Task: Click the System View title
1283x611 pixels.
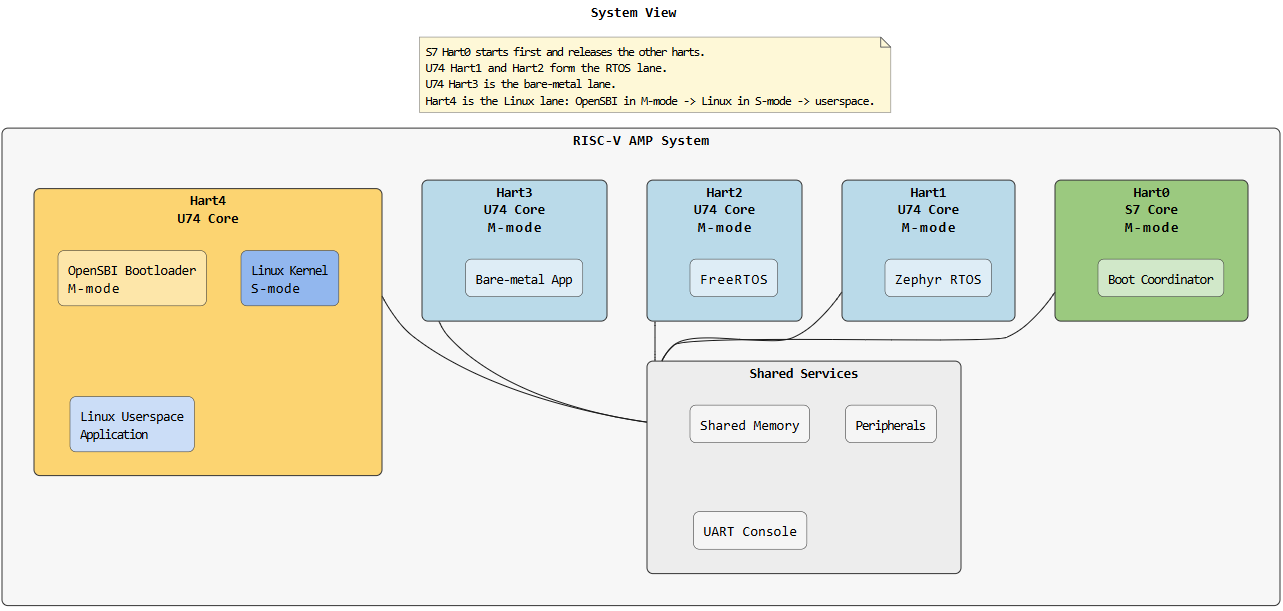Action: pos(634,13)
